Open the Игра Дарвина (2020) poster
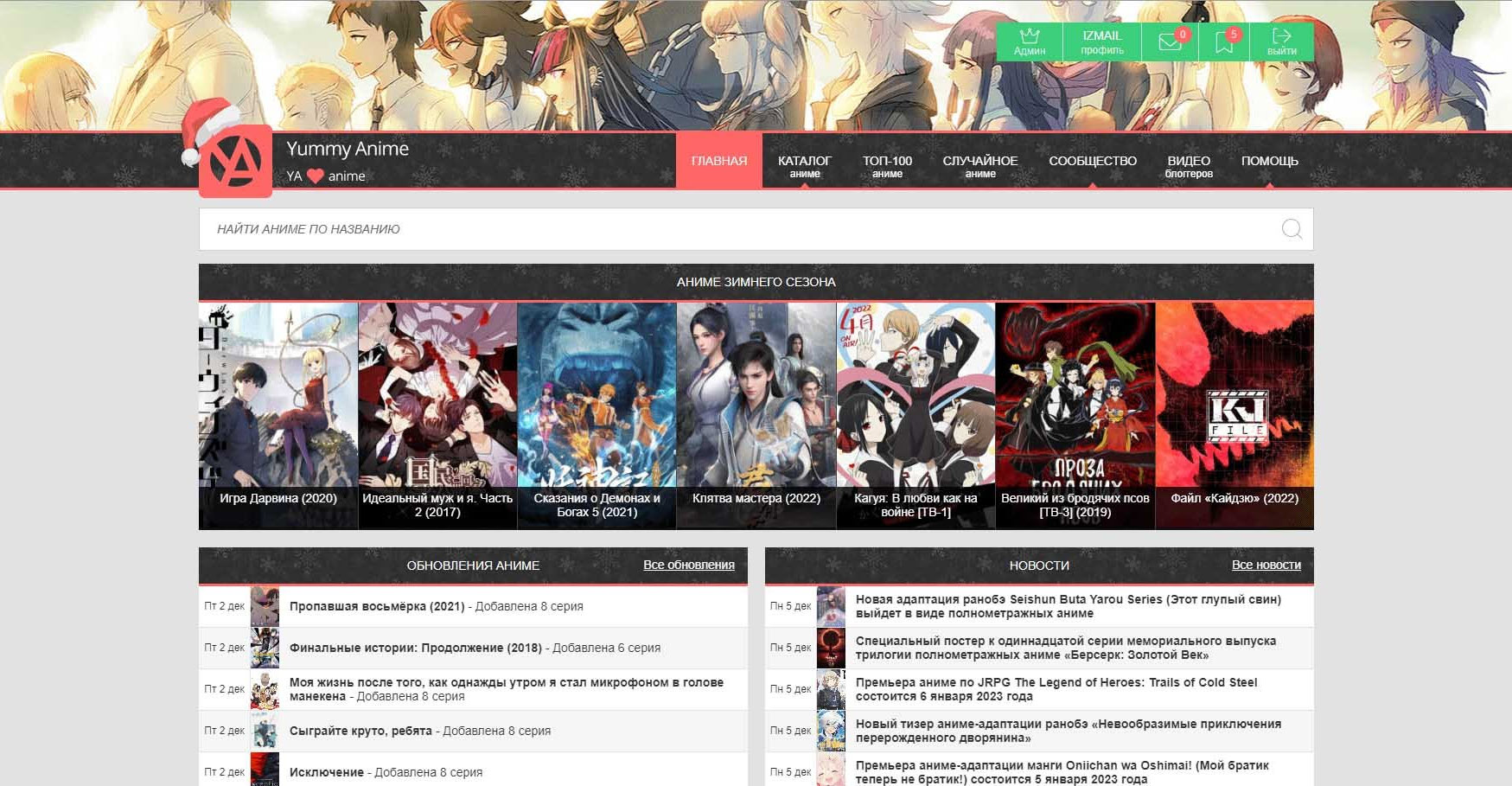 pos(278,415)
